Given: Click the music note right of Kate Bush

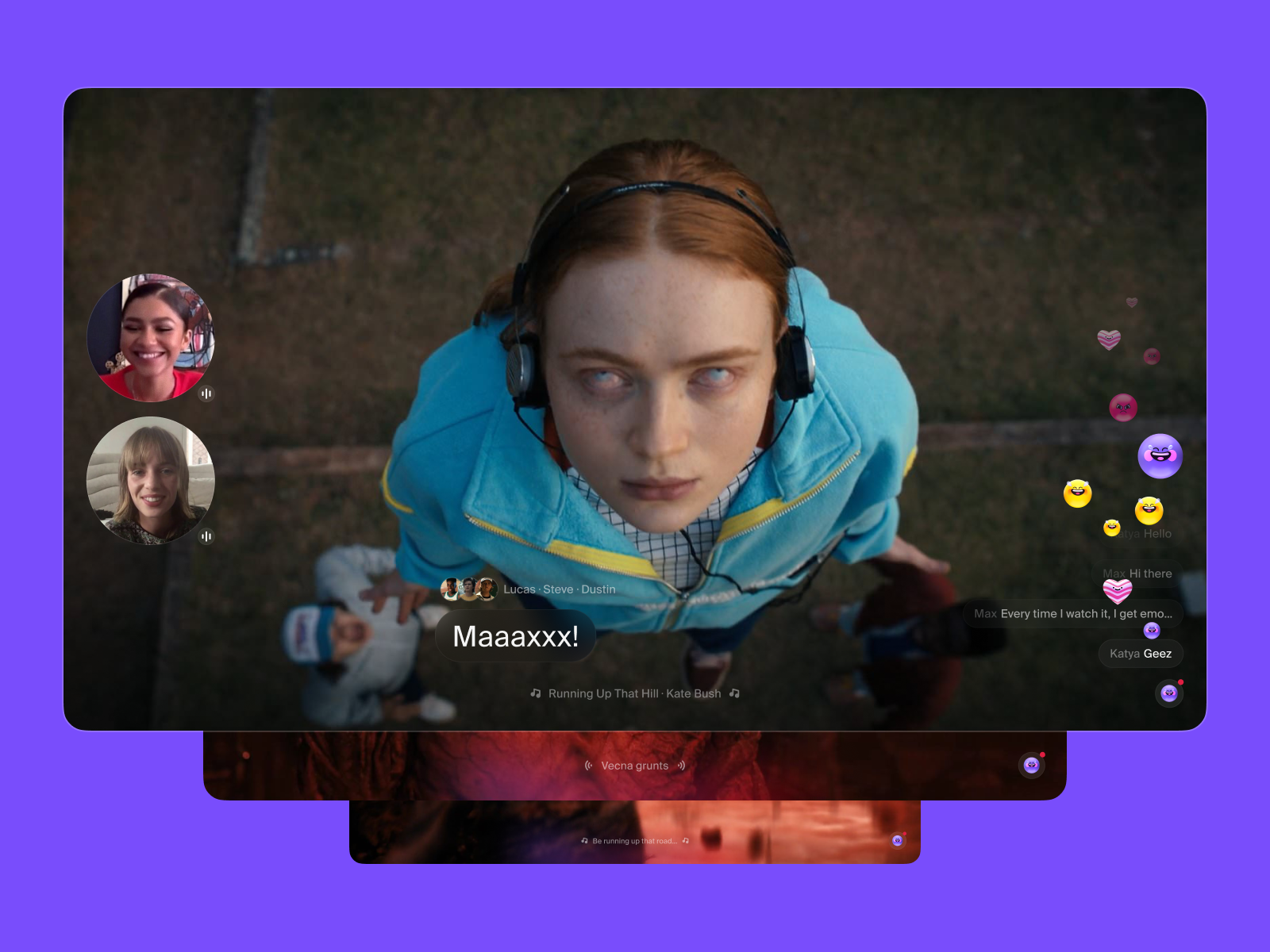Looking at the screenshot, I should pos(734,693).
